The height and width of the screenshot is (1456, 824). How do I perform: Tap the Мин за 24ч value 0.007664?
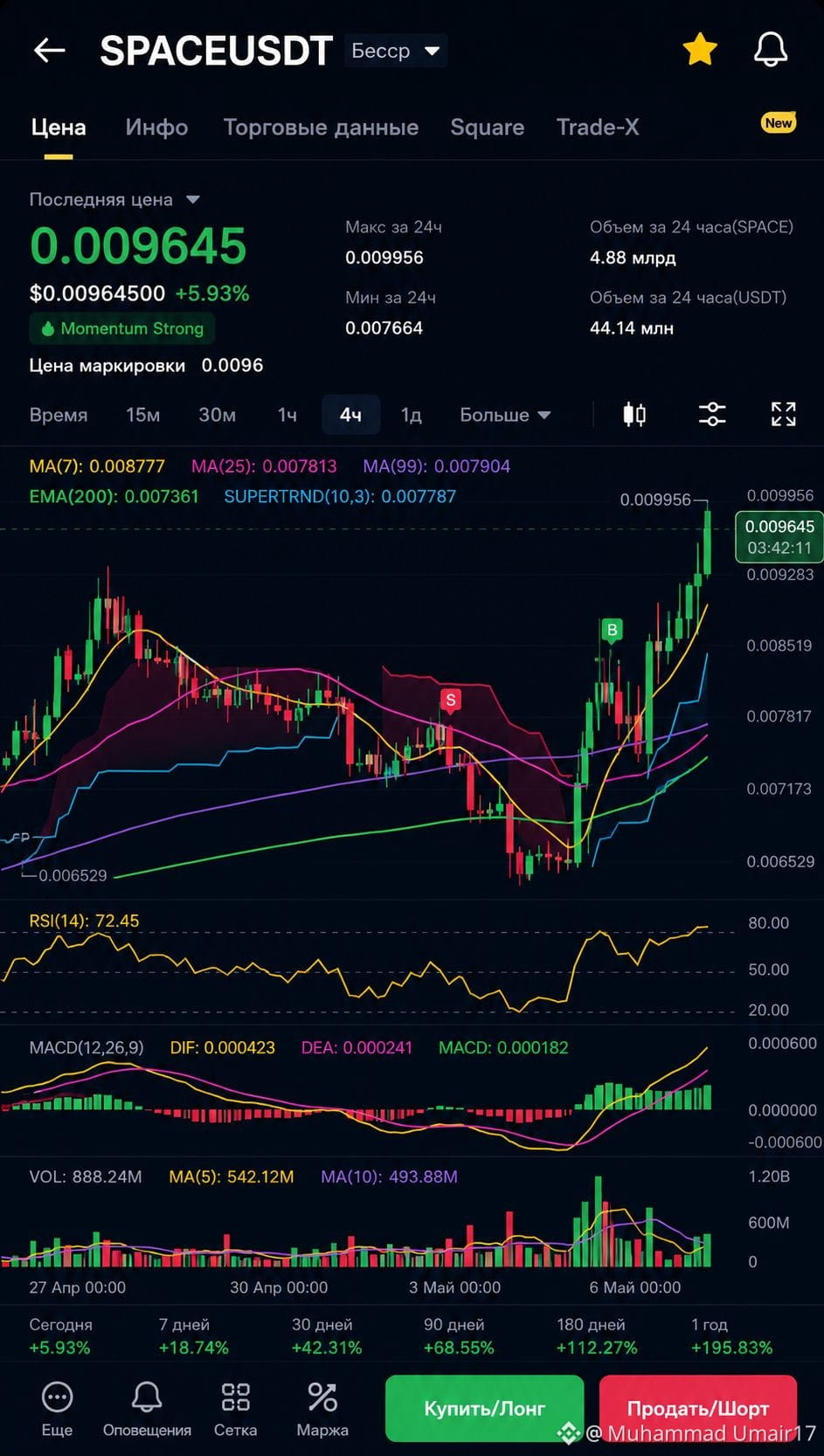tap(384, 328)
